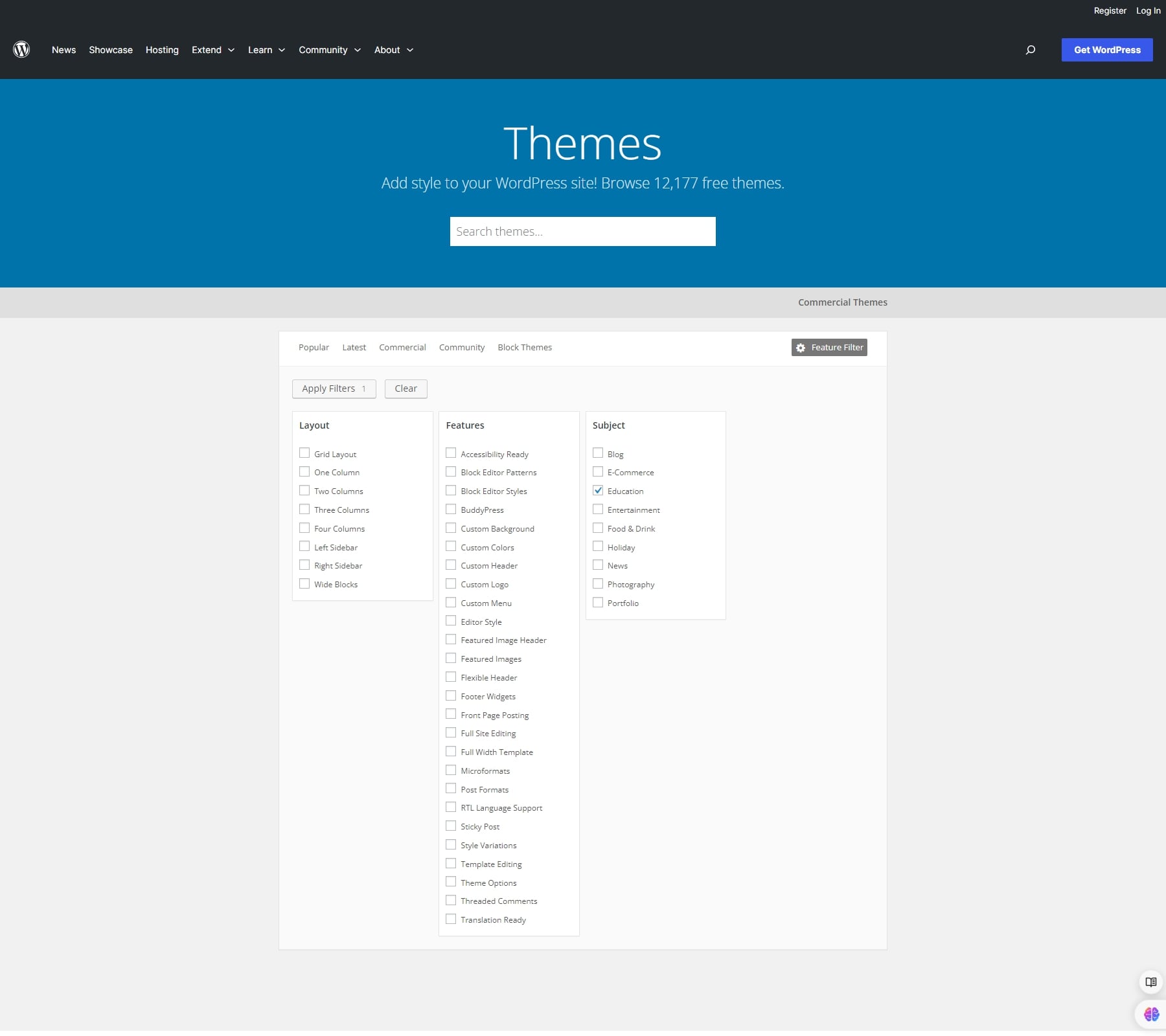Select the Latest themes tab
Viewport: 1166px width, 1036px height.
coord(354,347)
